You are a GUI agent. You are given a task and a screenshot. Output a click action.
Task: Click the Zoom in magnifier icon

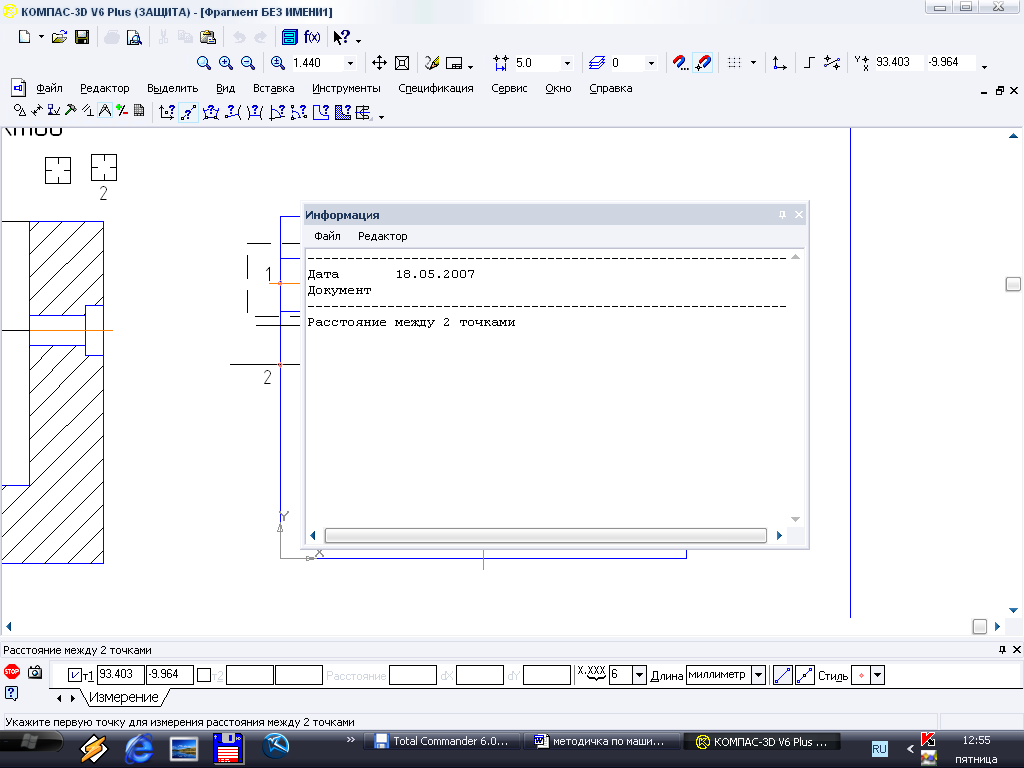coord(226,63)
